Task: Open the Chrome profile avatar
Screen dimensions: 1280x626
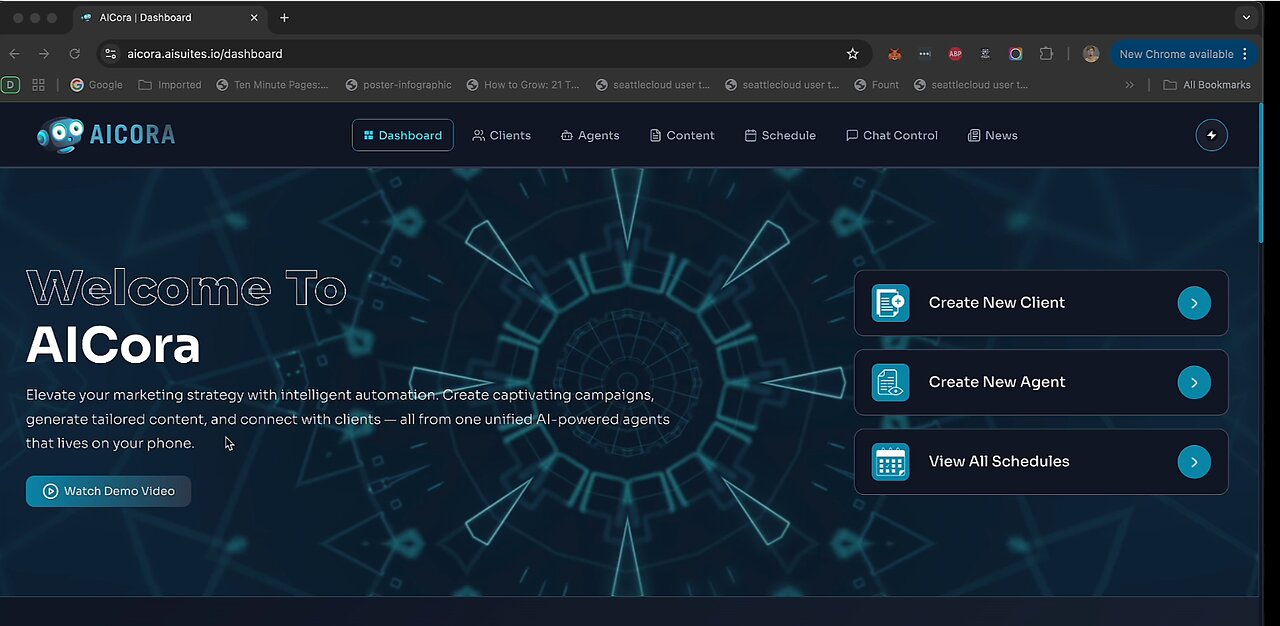Action: click(1091, 54)
